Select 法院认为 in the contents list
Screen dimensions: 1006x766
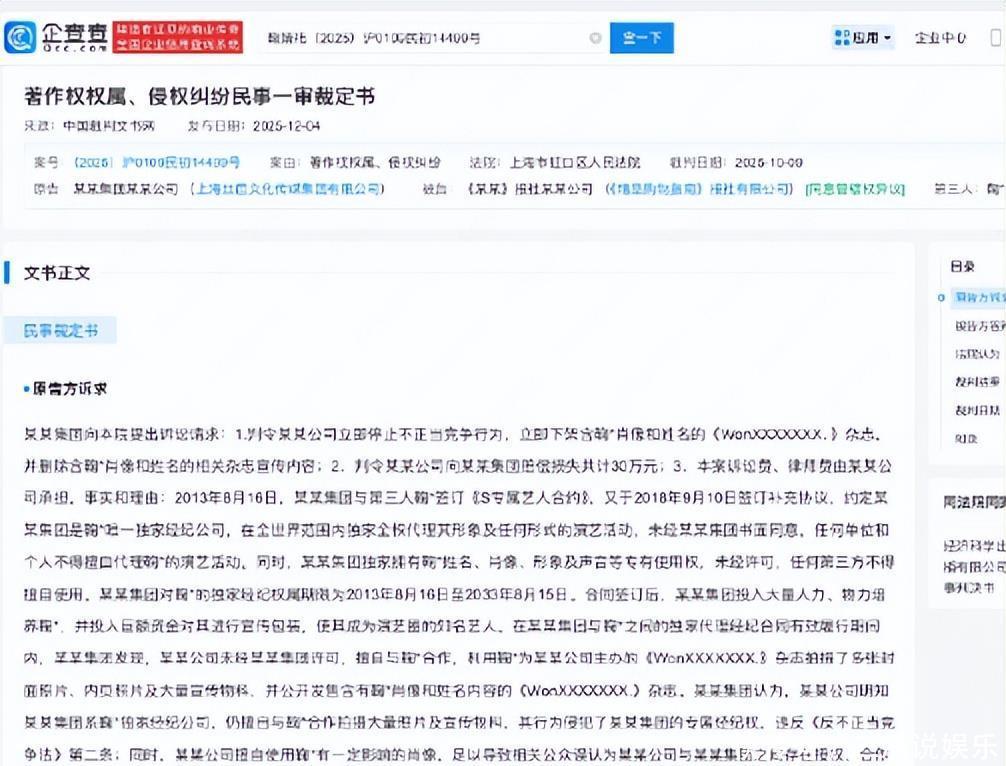975,353
